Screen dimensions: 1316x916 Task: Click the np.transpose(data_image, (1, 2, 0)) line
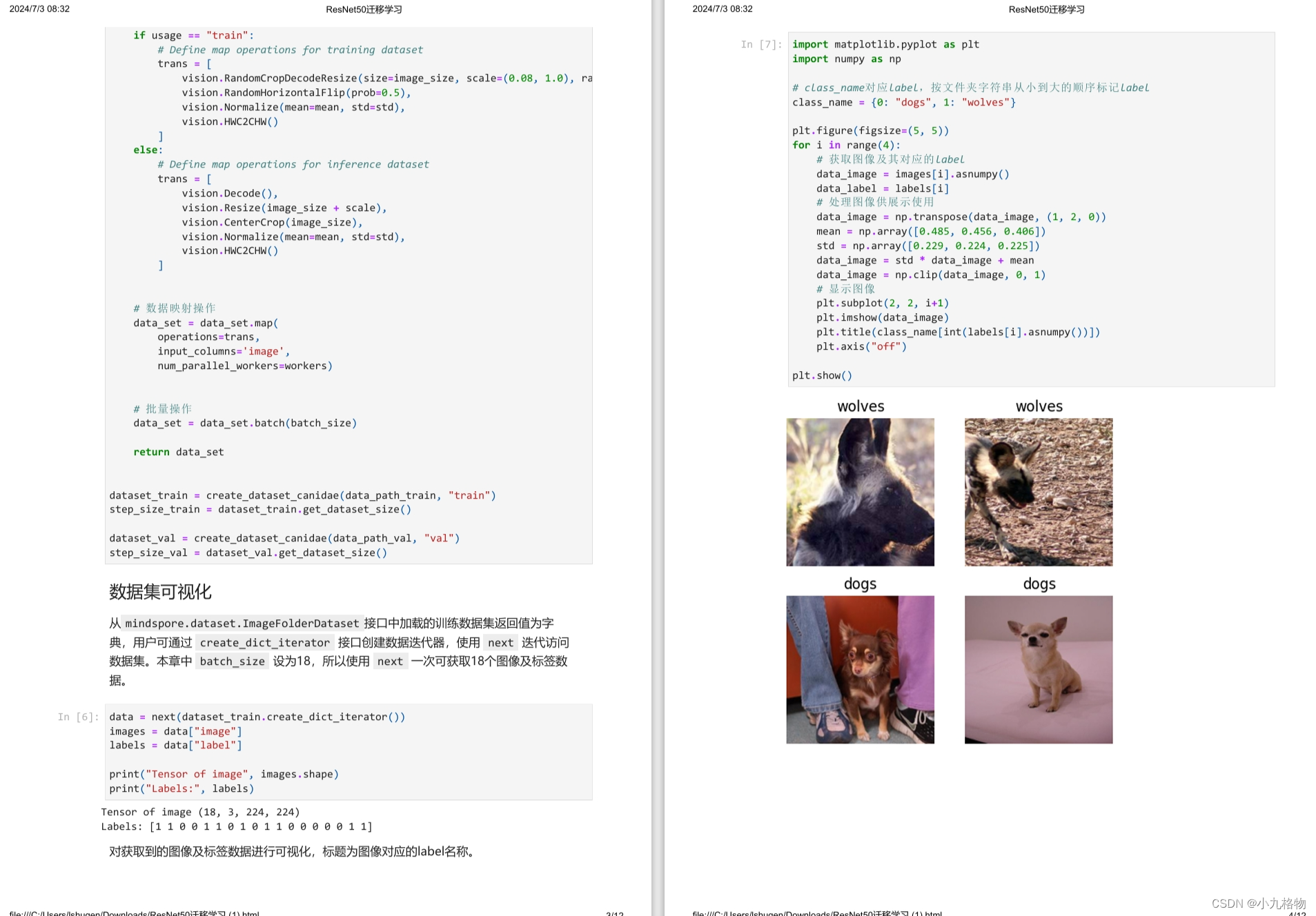tap(961, 217)
